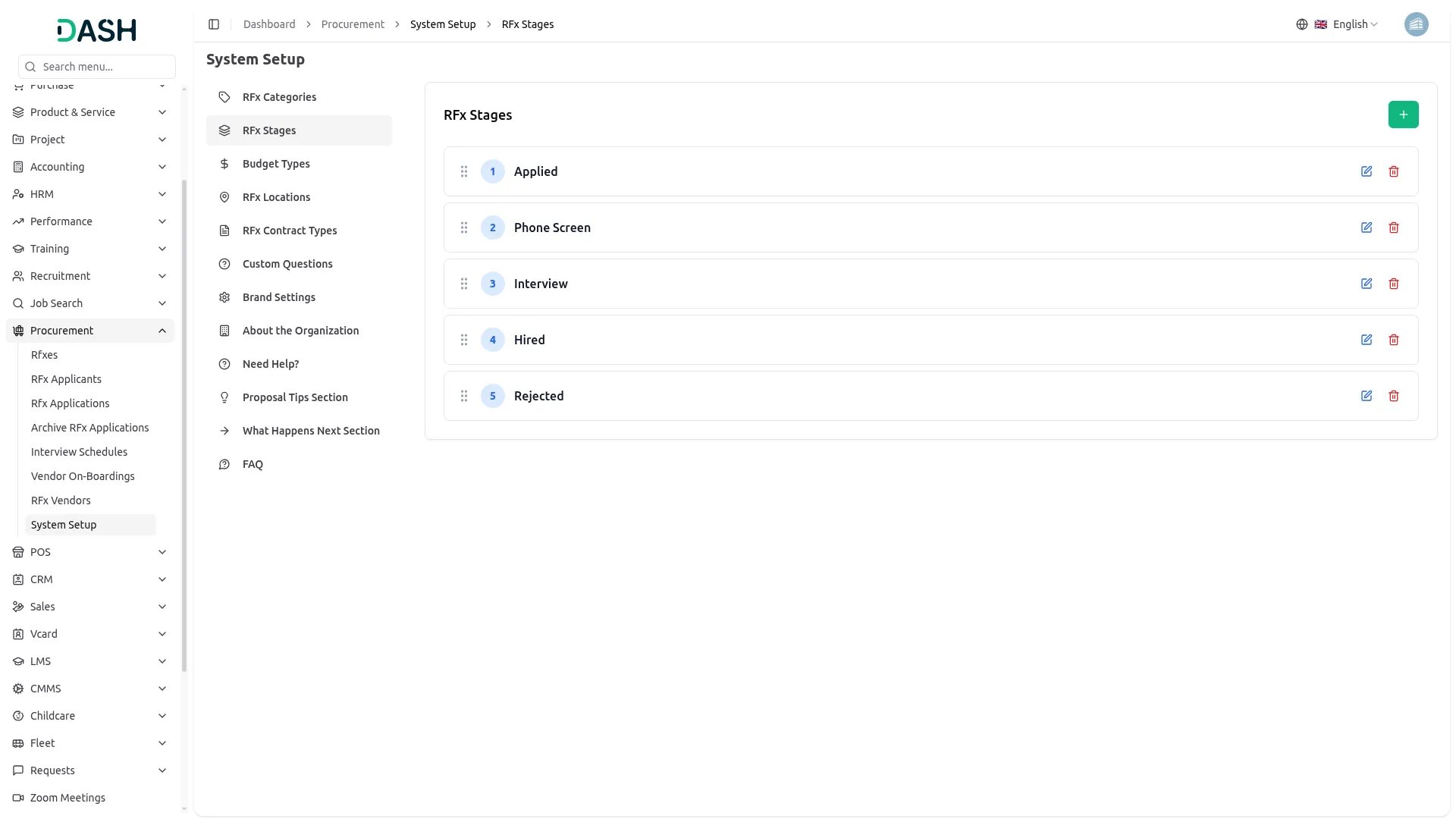Open Brand Settings section
The width and height of the screenshot is (1456, 819).
[x=278, y=297]
